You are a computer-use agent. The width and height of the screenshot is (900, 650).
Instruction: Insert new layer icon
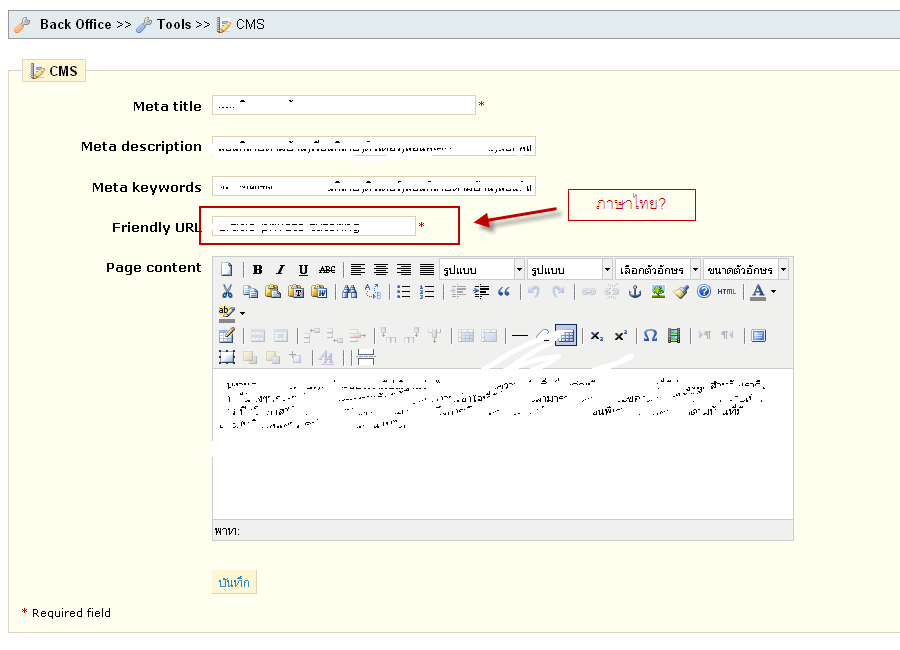coord(227,357)
